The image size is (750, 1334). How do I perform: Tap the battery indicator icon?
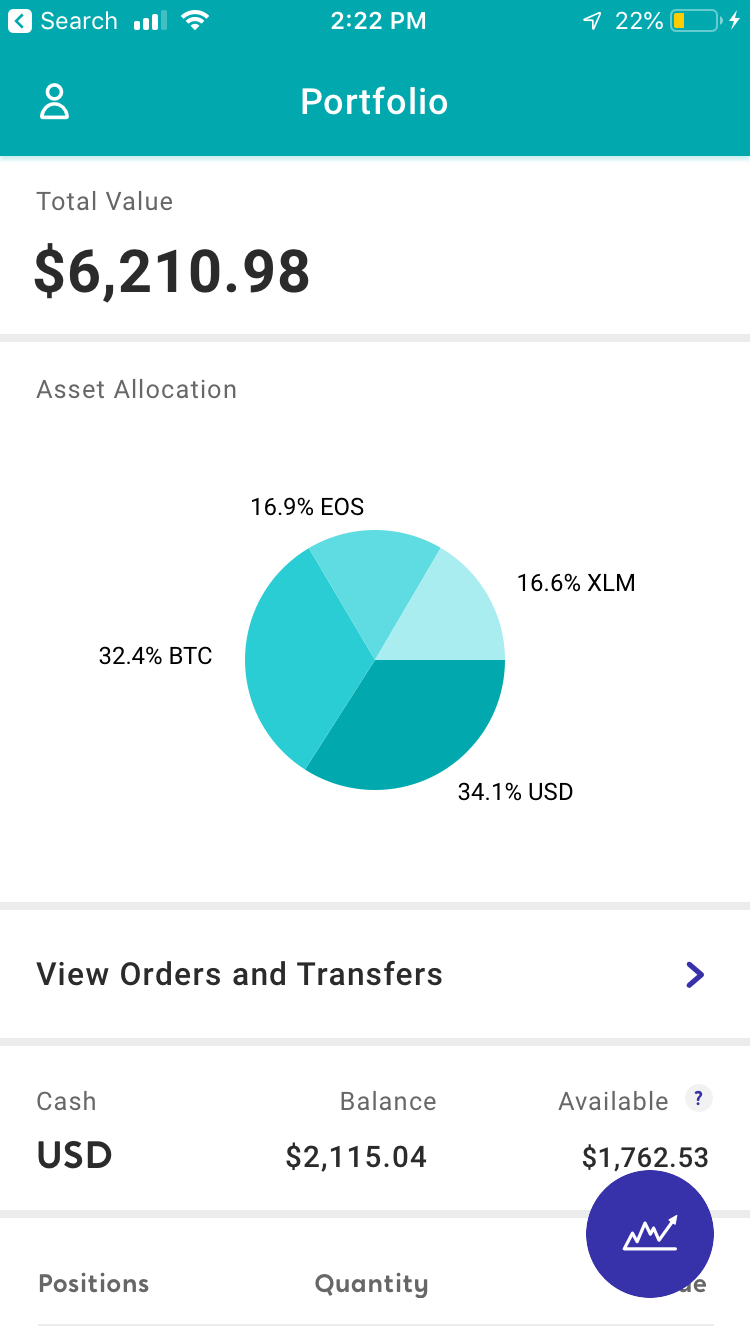[x=696, y=21]
